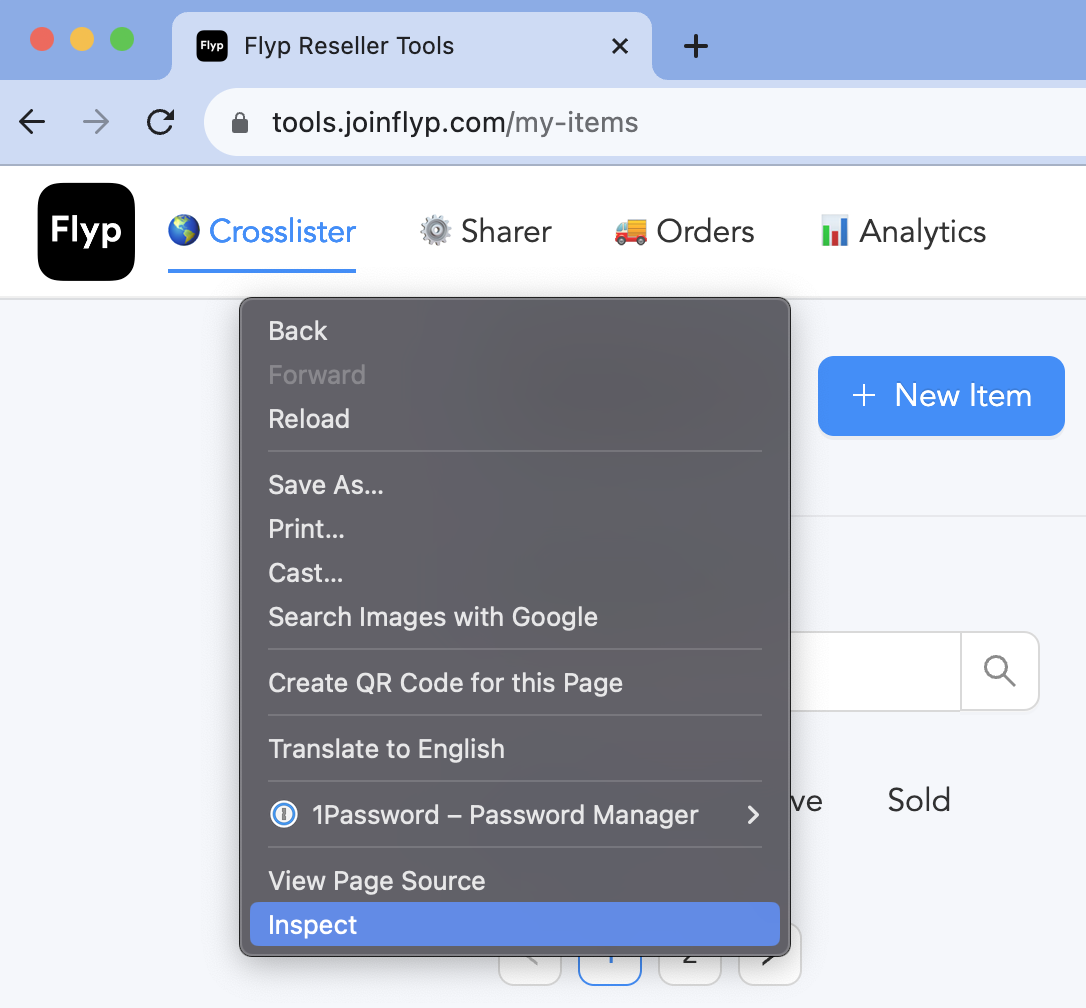Click the padlock site info icon
Image resolution: width=1086 pixels, height=1008 pixels.
[x=239, y=123]
